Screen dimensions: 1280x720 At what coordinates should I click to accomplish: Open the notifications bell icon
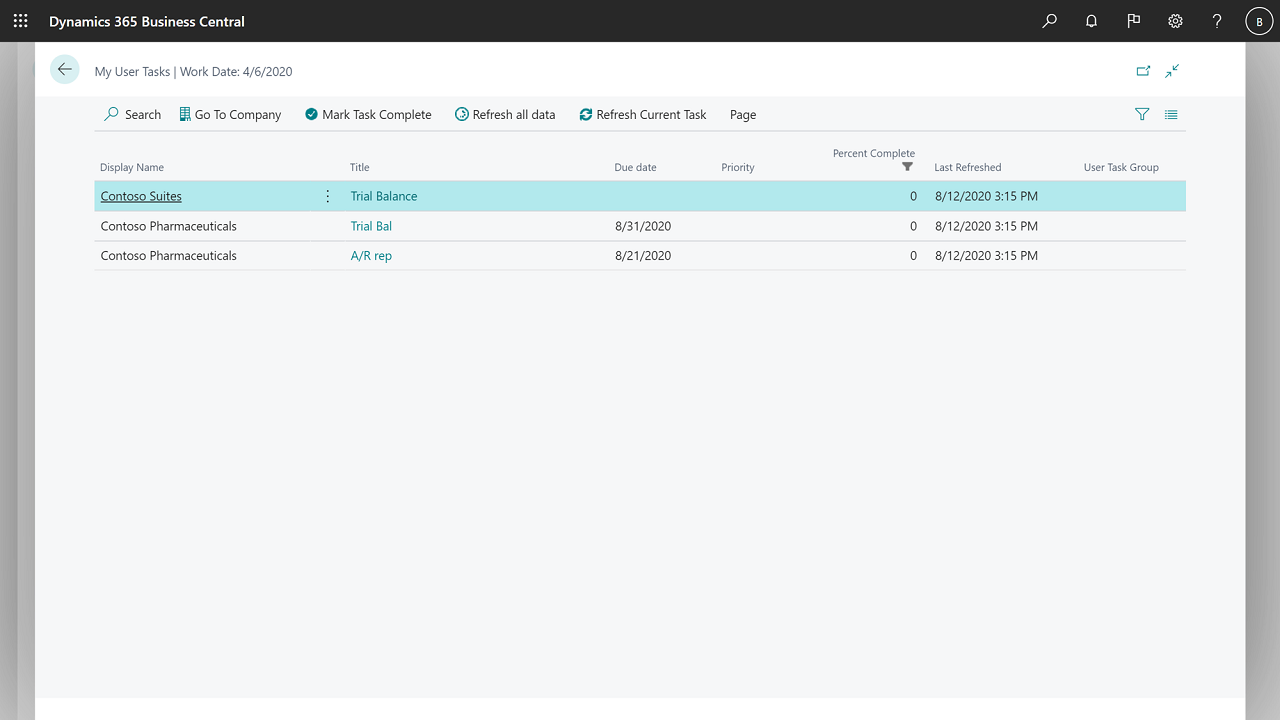tap(1091, 21)
